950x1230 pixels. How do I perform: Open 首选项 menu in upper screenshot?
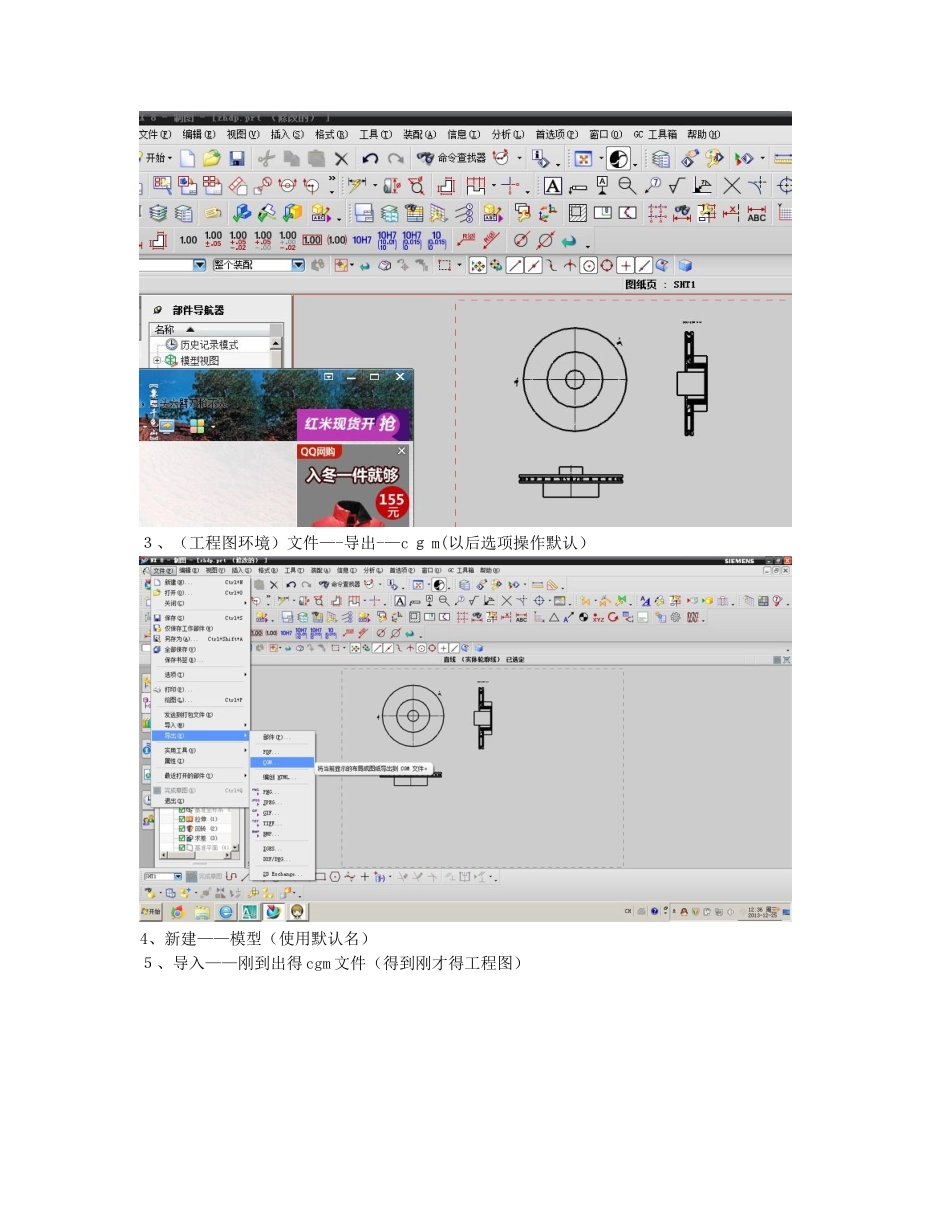[x=557, y=134]
